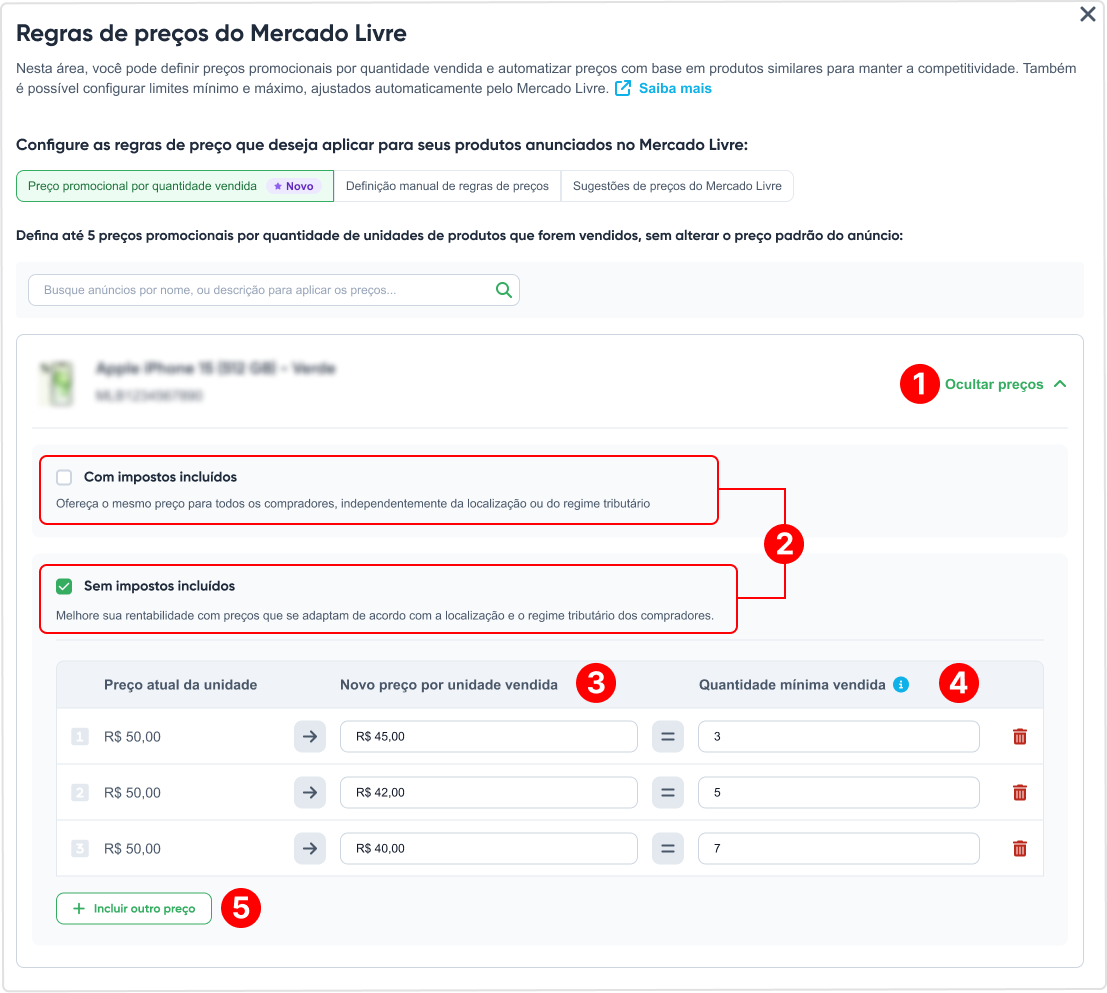The width and height of the screenshot is (1107, 993).
Task: Click info icon next to Quantidade mínima vendida
Action: tap(901, 685)
